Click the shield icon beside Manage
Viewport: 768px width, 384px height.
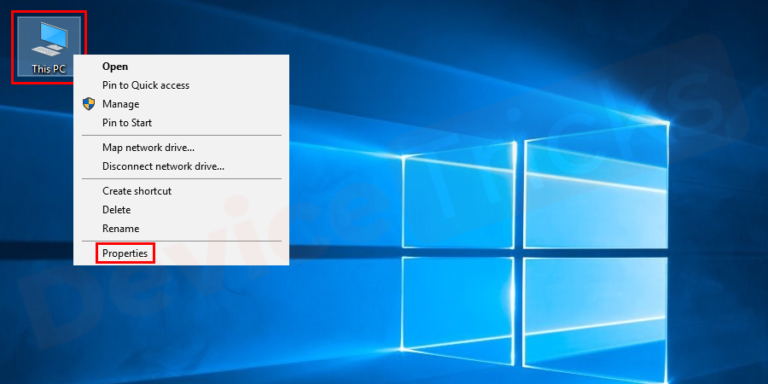click(x=89, y=104)
